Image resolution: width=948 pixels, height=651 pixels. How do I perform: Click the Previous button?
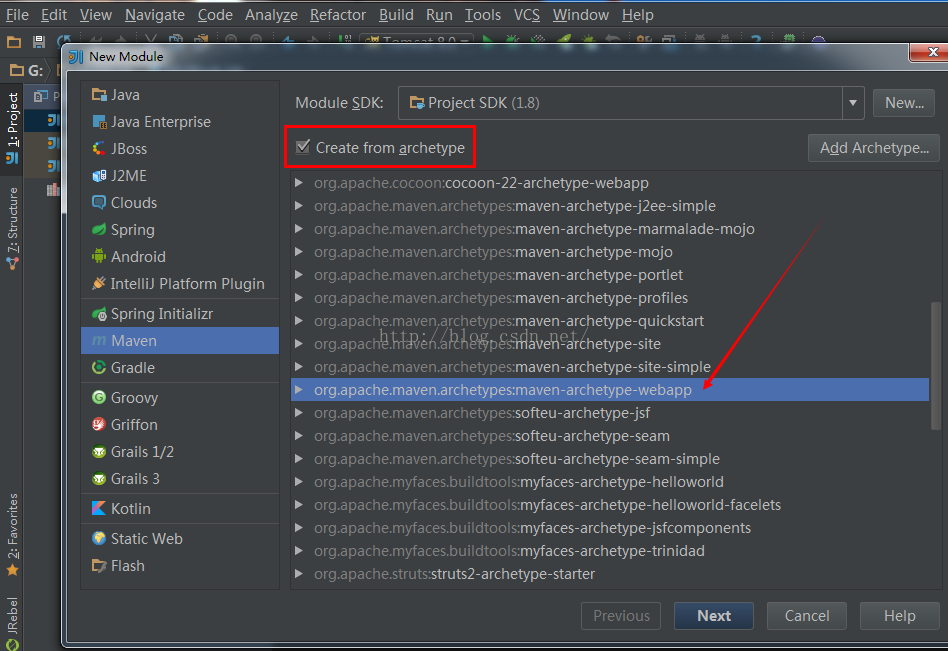point(621,615)
